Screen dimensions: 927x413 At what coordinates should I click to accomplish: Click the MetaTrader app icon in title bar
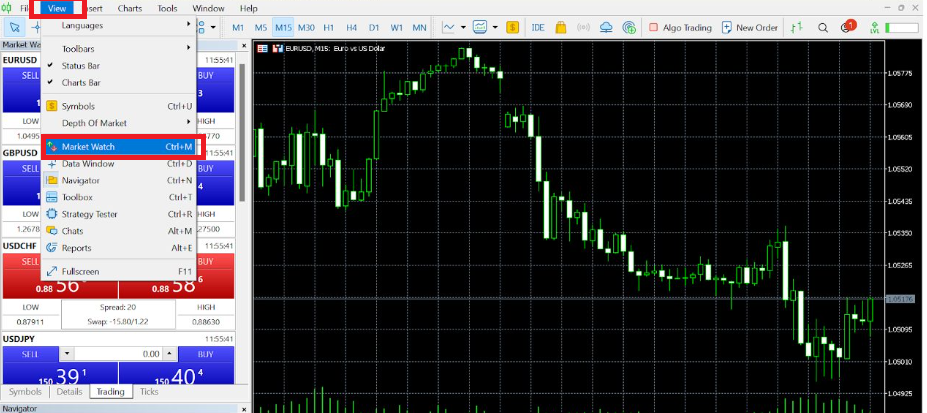pos(5,8)
